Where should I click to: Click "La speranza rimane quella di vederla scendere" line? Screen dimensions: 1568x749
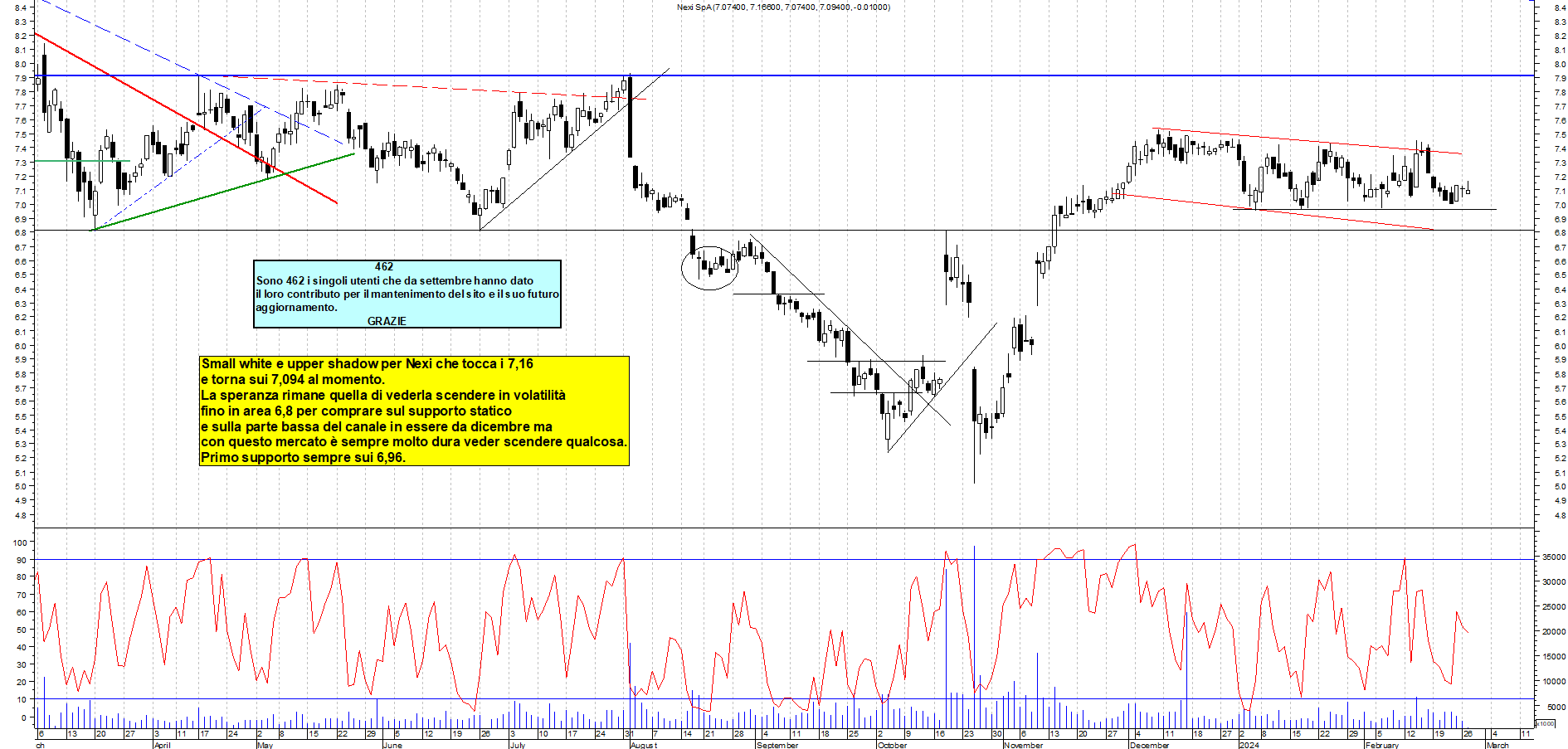383,395
